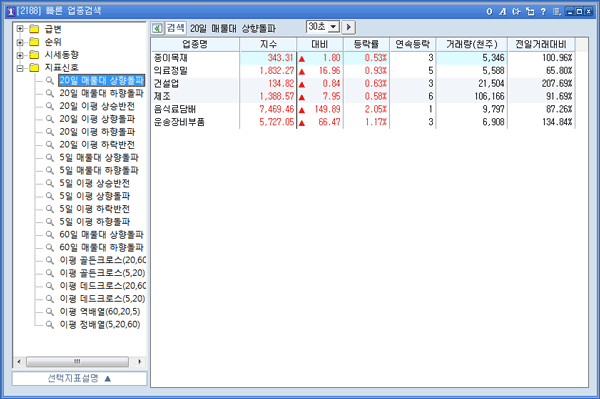Click the '0' icon in title bar
Viewport: 600px width, 399px height.
tap(489, 11)
